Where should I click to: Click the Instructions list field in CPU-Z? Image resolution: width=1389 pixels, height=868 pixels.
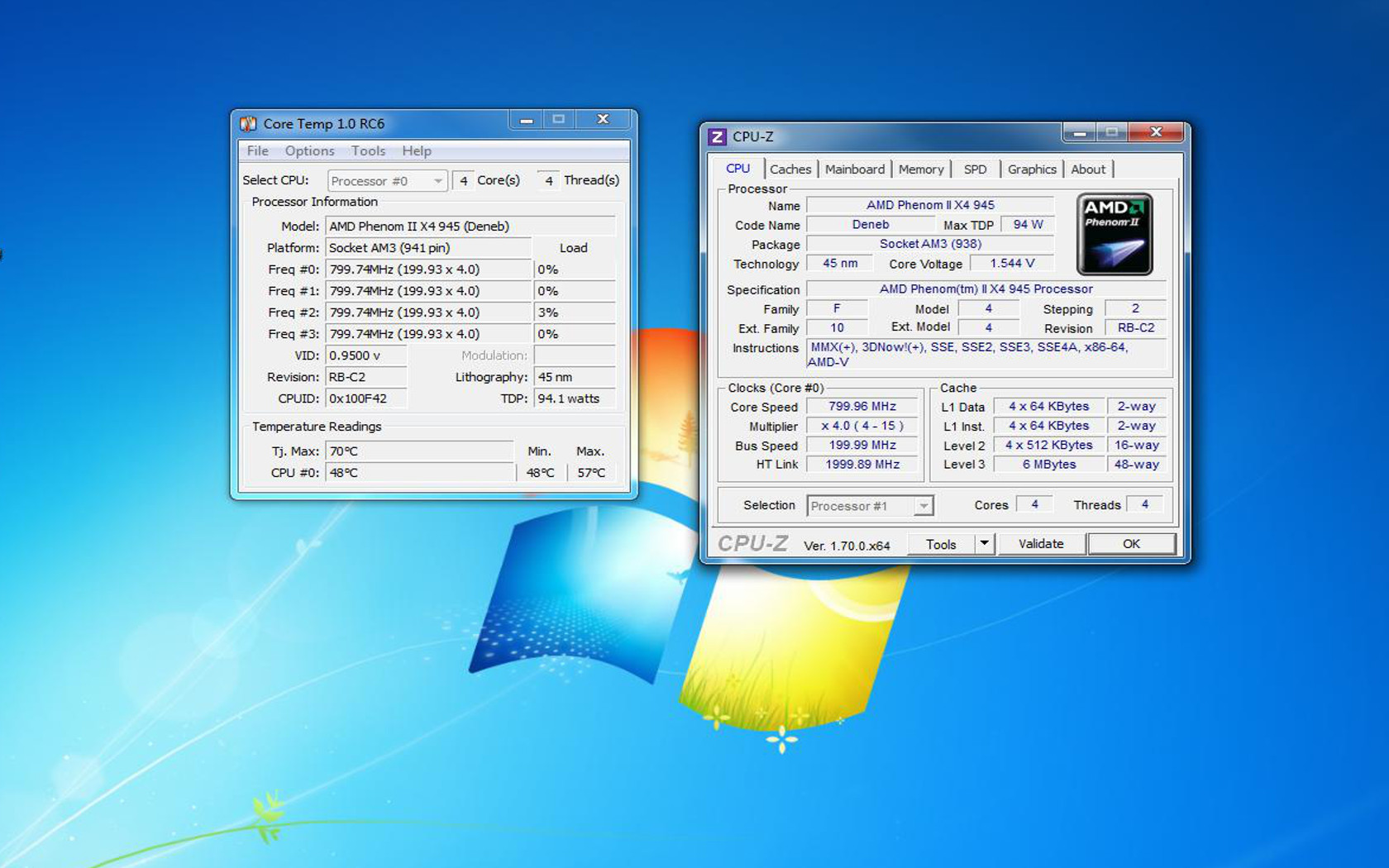[986, 355]
